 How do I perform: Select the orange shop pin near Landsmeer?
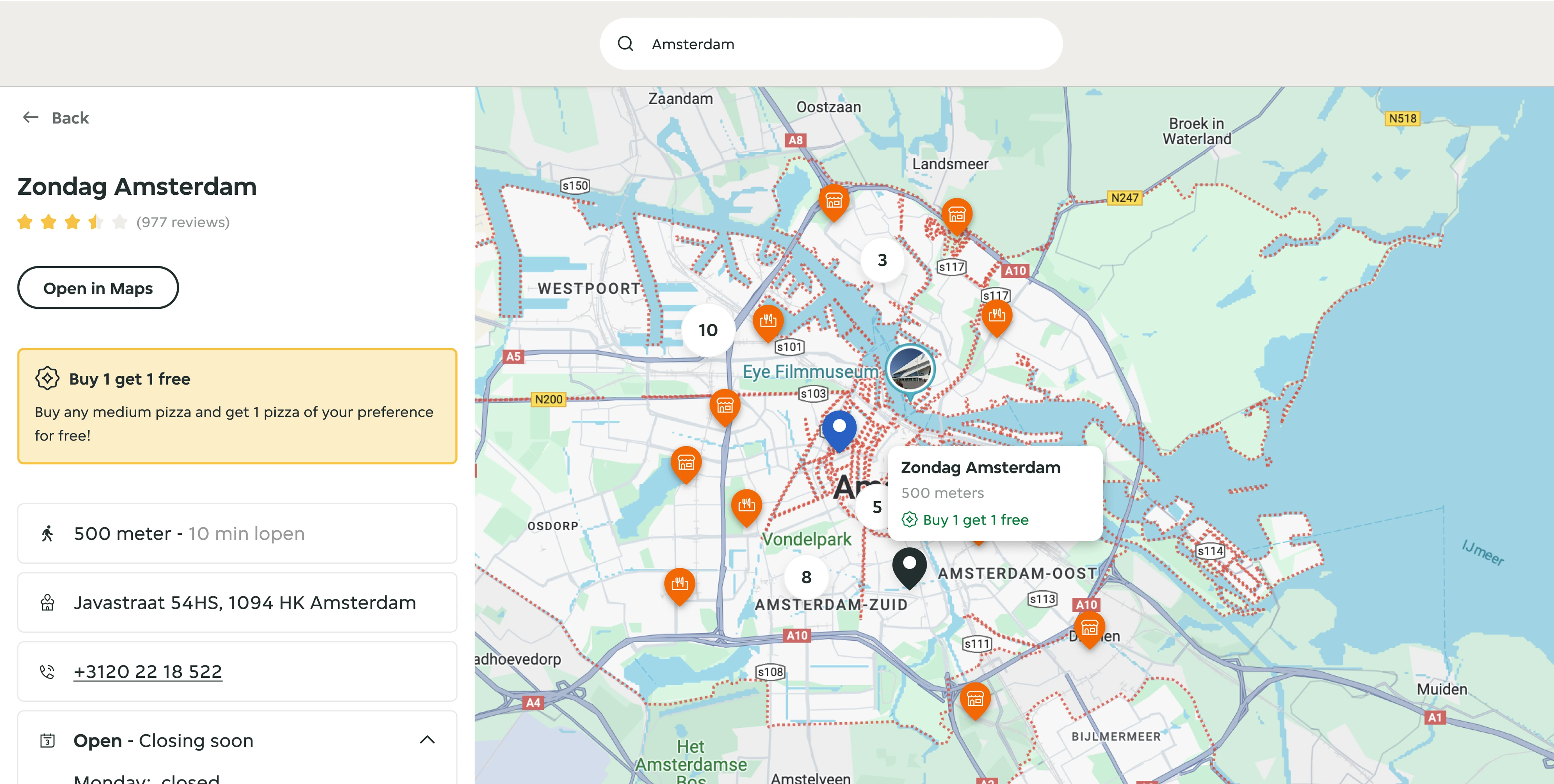pyautogui.click(x=957, y=217)
